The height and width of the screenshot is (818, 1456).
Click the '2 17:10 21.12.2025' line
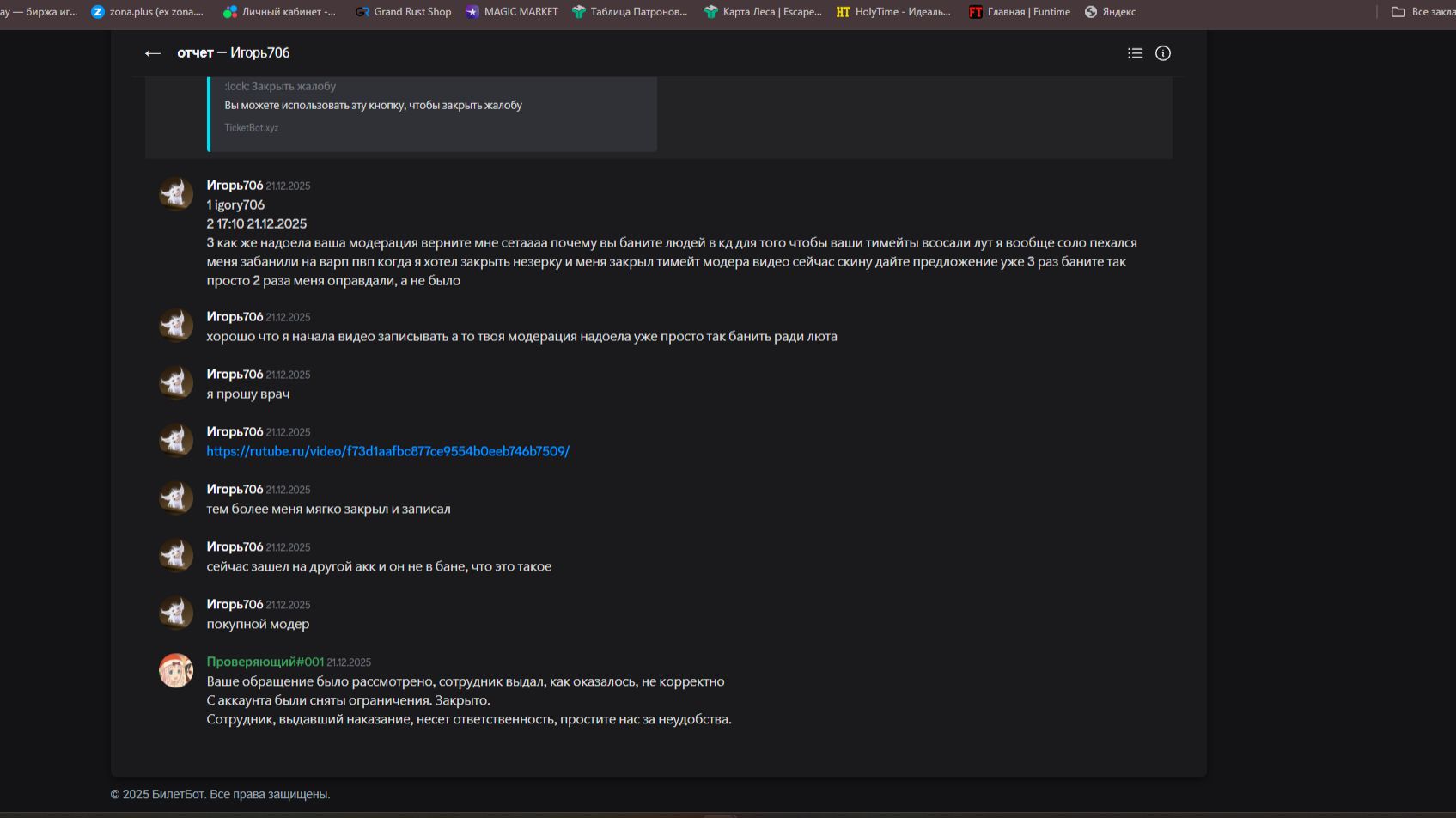(x=257, y=223)
